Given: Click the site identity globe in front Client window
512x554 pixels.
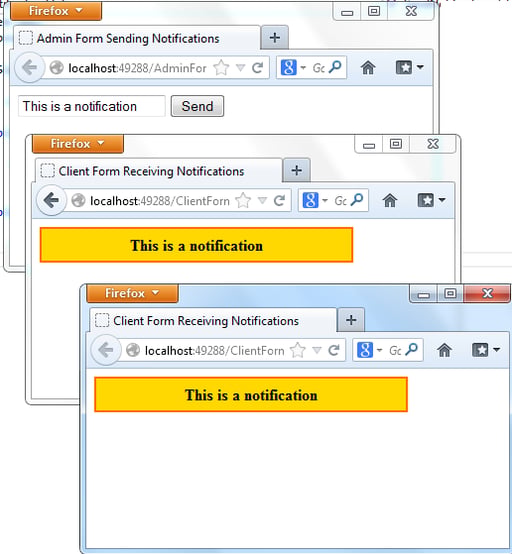Looking at the screenshot, I should pyautogui.click(x=133, y=350).
